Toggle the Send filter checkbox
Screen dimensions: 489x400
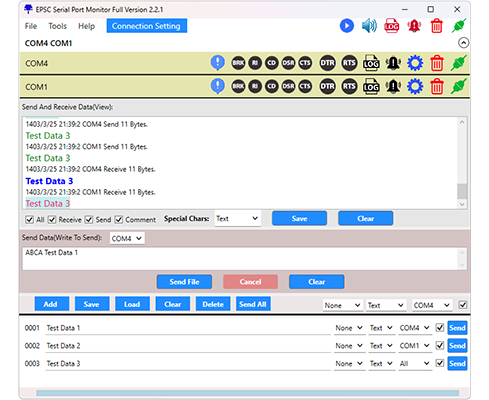[88, 219]
